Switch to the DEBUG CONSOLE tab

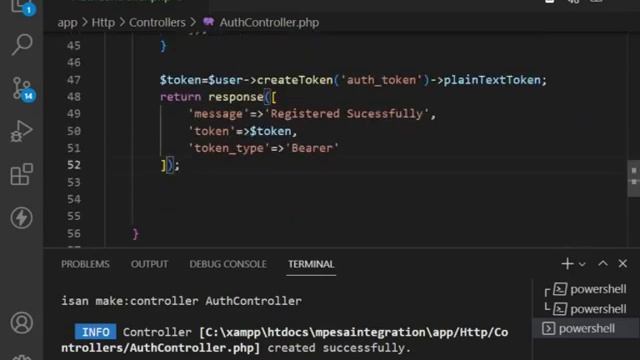pyautogui.click(x=228, y=264)
